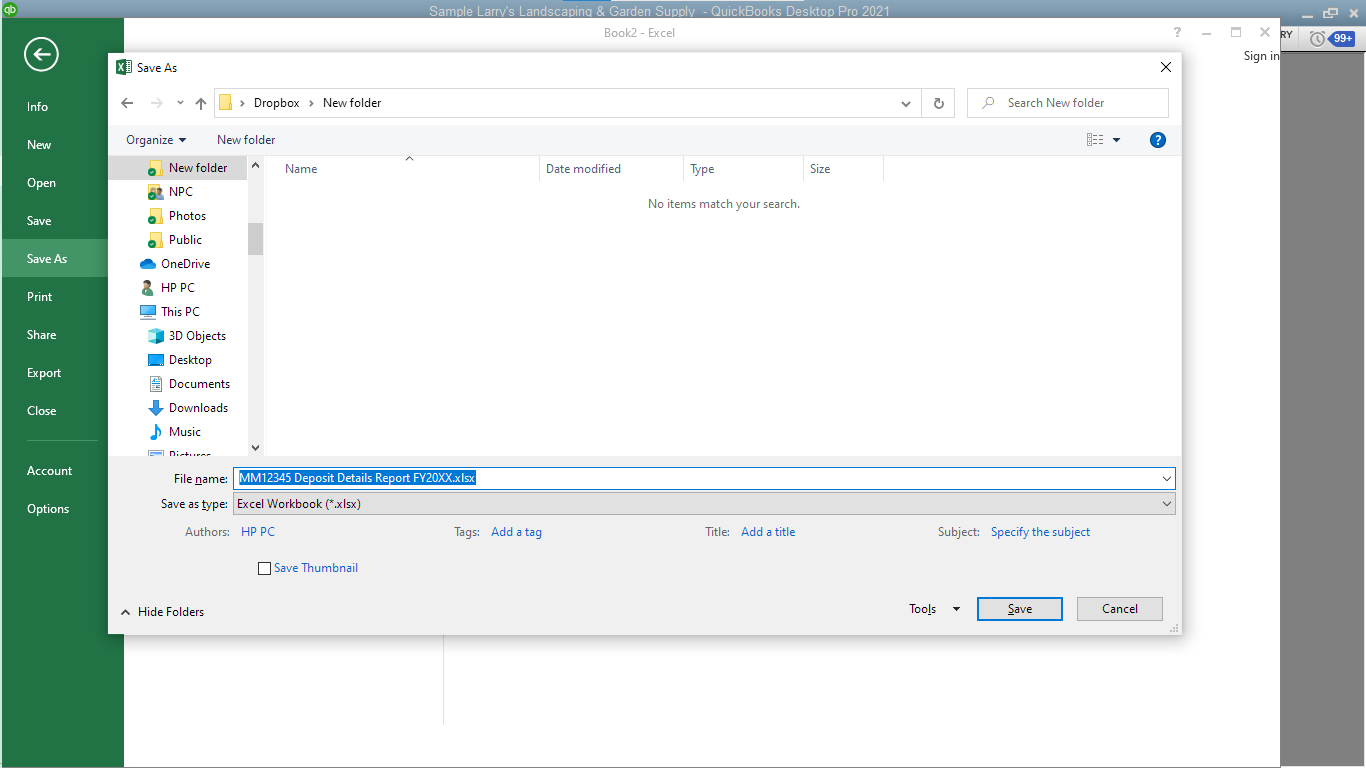Viewport: 1366px width, 768px height.
Task: Click the HP PC author link
Action: pos(258,532)
